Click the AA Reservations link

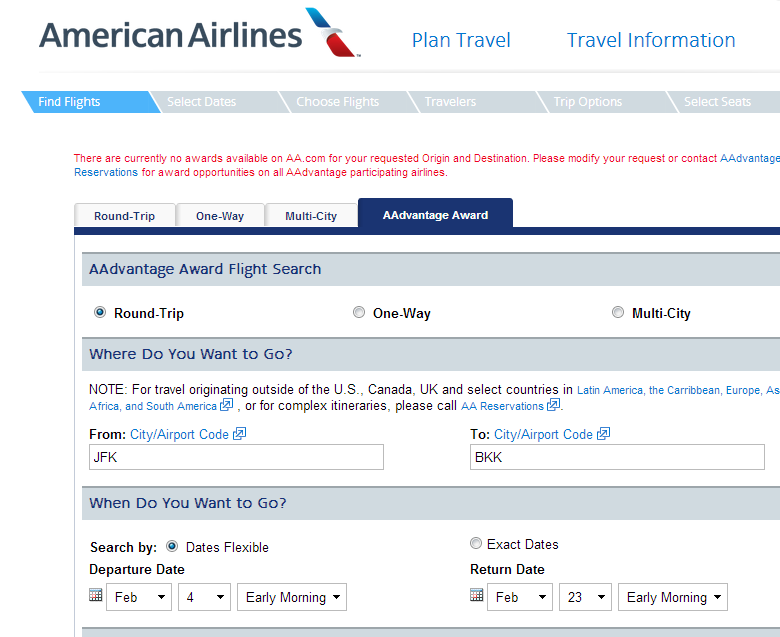[502, 406]
